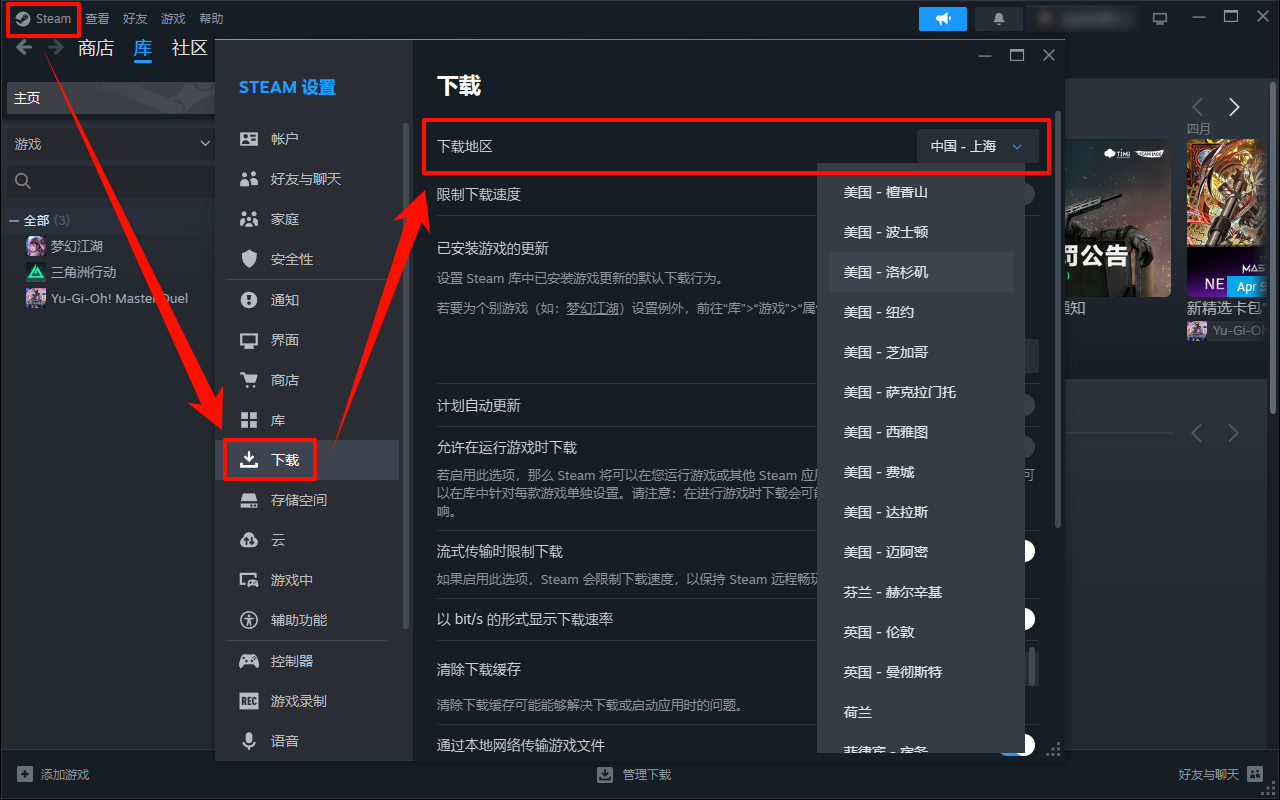The width and height of the screenshot is (1280, 800).
Task: Open the 帮助 menu
Action: pyautogui.click(x=211, y=19)
